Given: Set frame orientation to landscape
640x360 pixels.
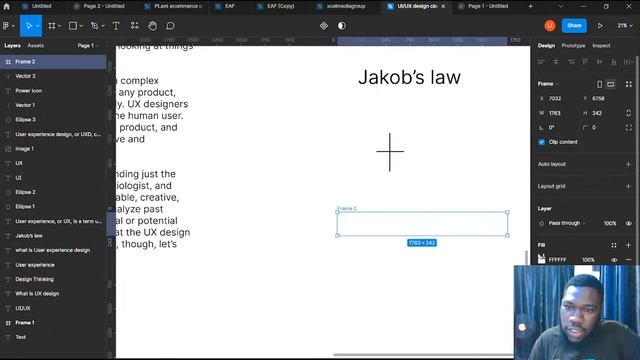Looking at the screenshot, I should coord(611,84).
